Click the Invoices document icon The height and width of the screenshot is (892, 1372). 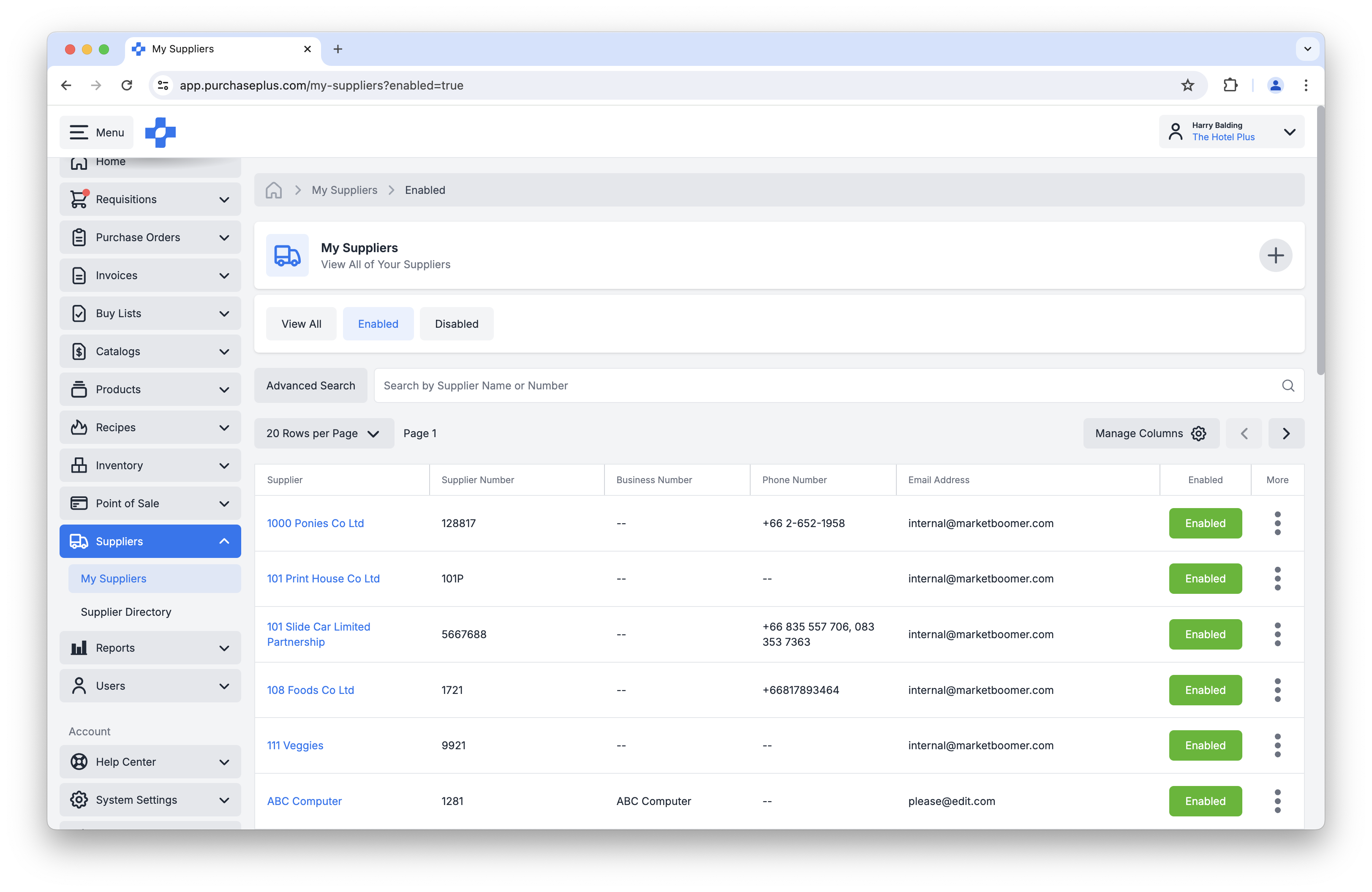(x=79, y=275)
